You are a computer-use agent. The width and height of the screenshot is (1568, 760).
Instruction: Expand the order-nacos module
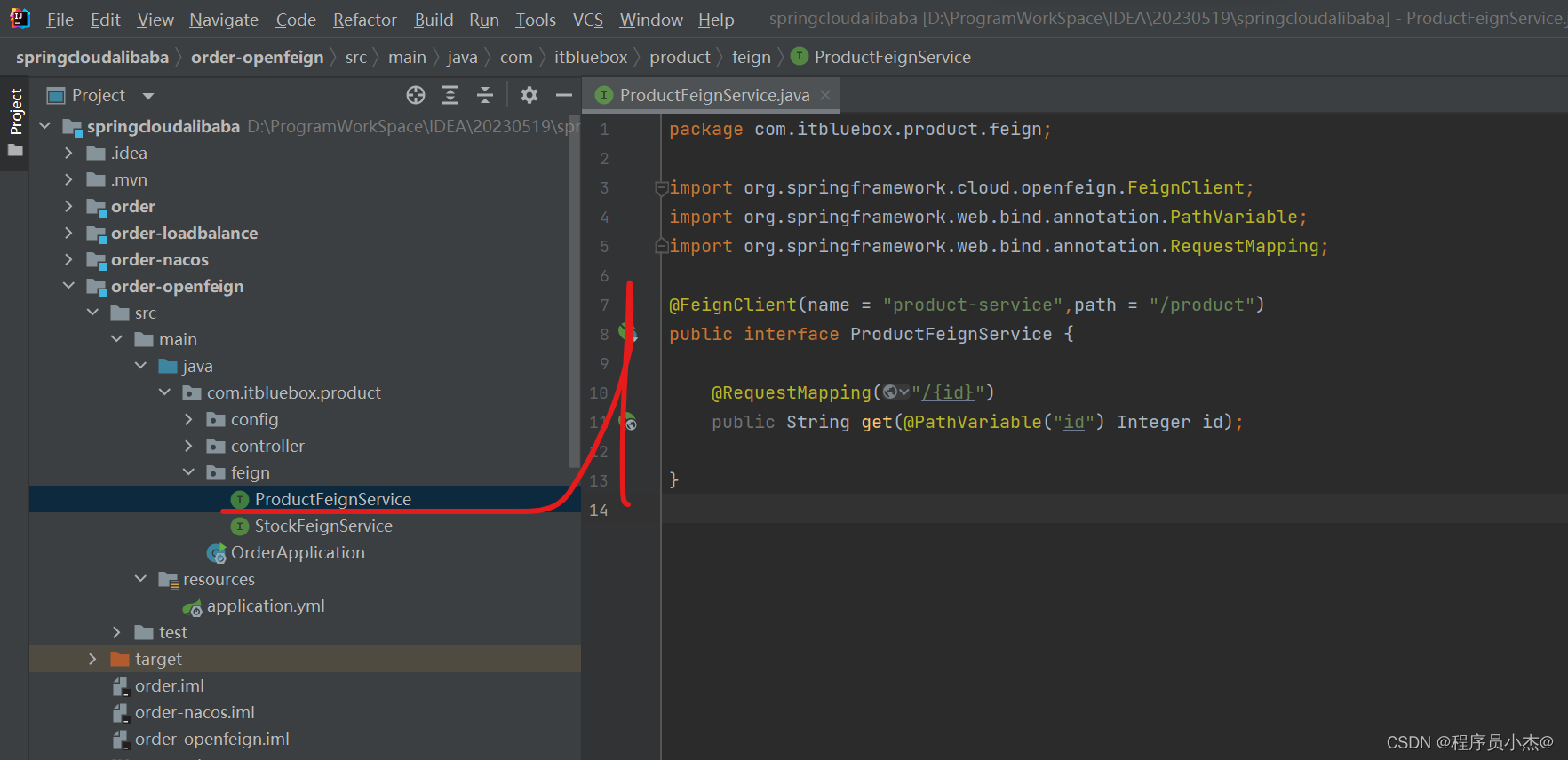(x=68, y=259)
